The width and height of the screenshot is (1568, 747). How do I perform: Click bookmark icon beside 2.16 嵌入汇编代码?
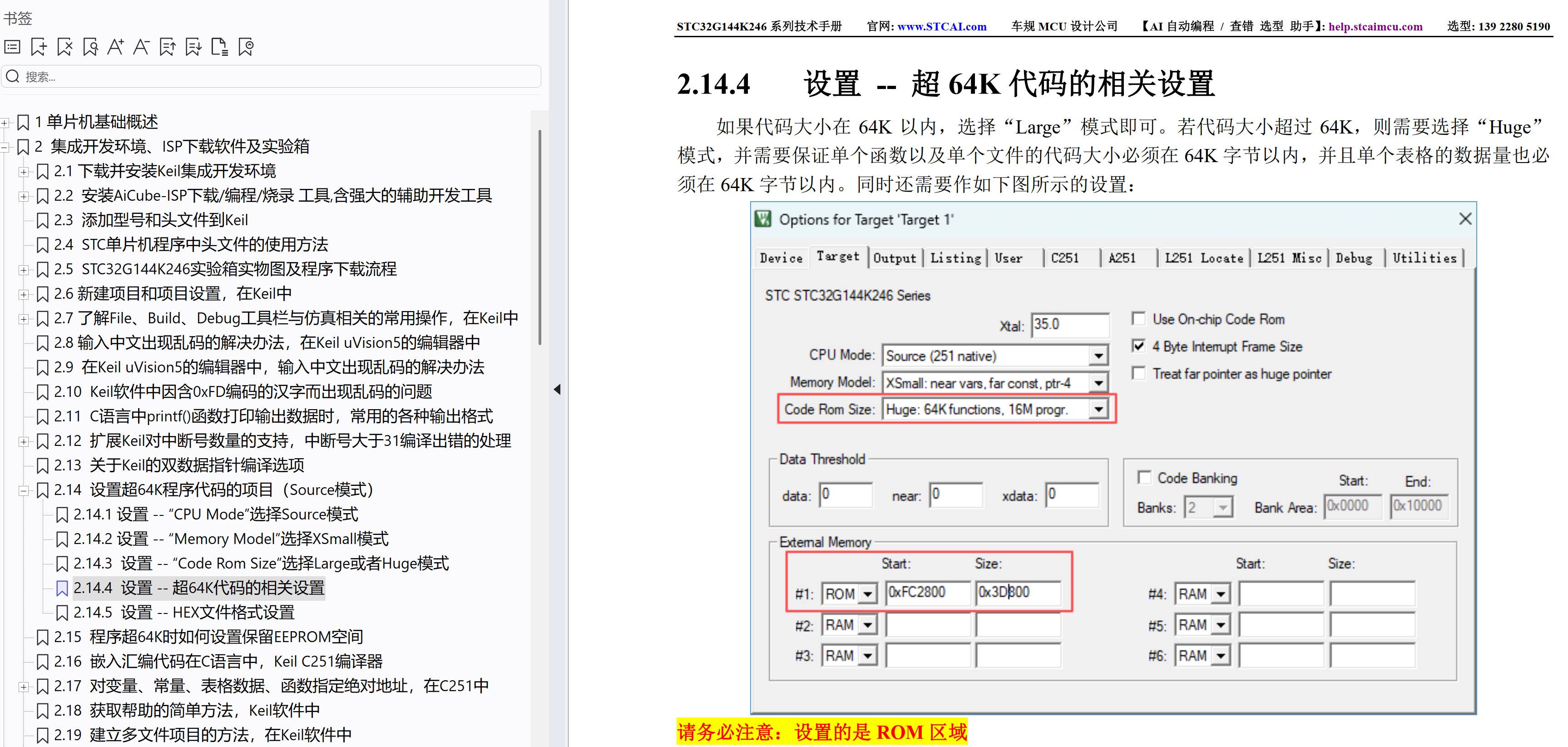point(43,662)
